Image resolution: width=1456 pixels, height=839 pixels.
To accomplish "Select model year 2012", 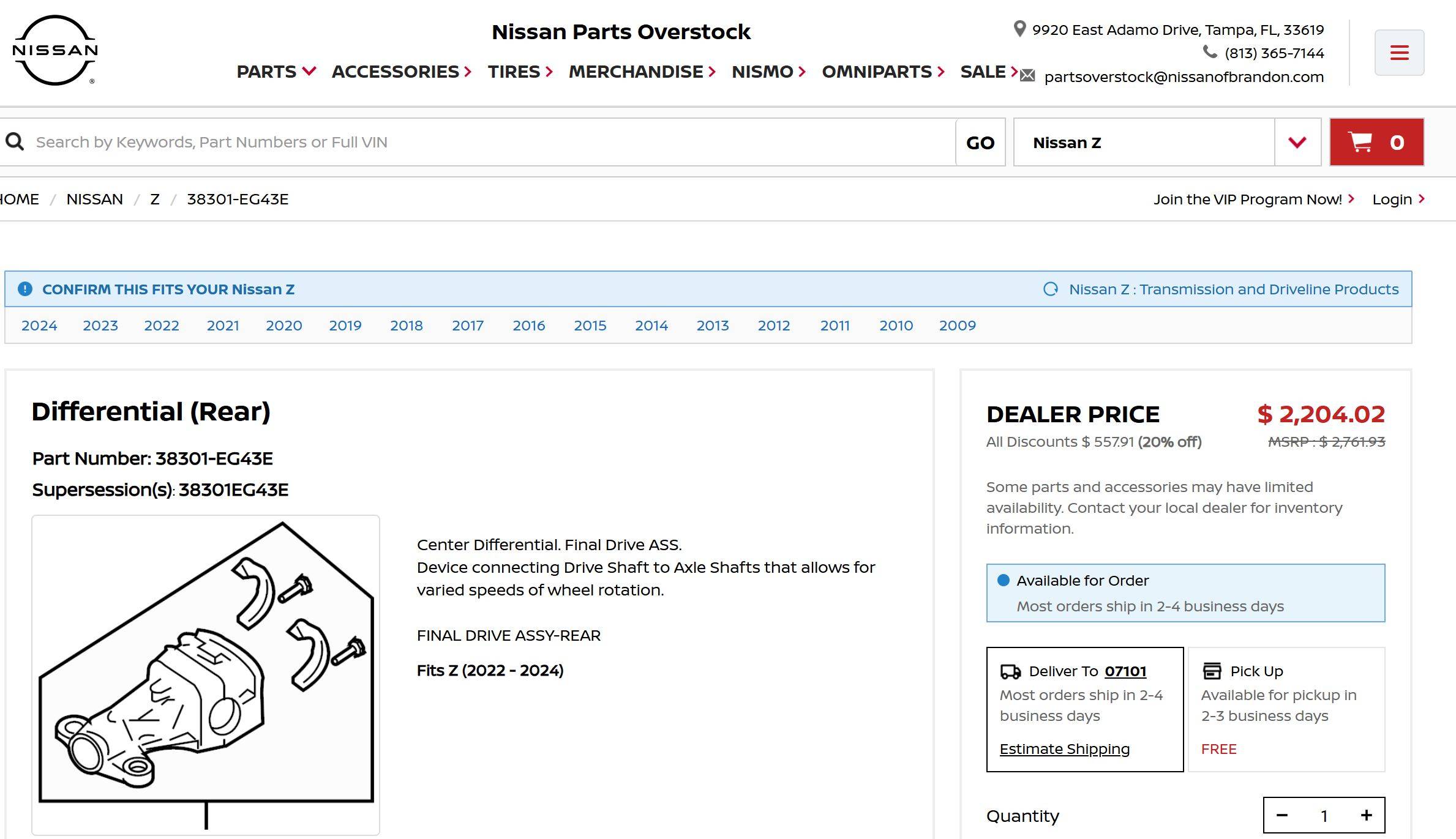I will 774,325.
